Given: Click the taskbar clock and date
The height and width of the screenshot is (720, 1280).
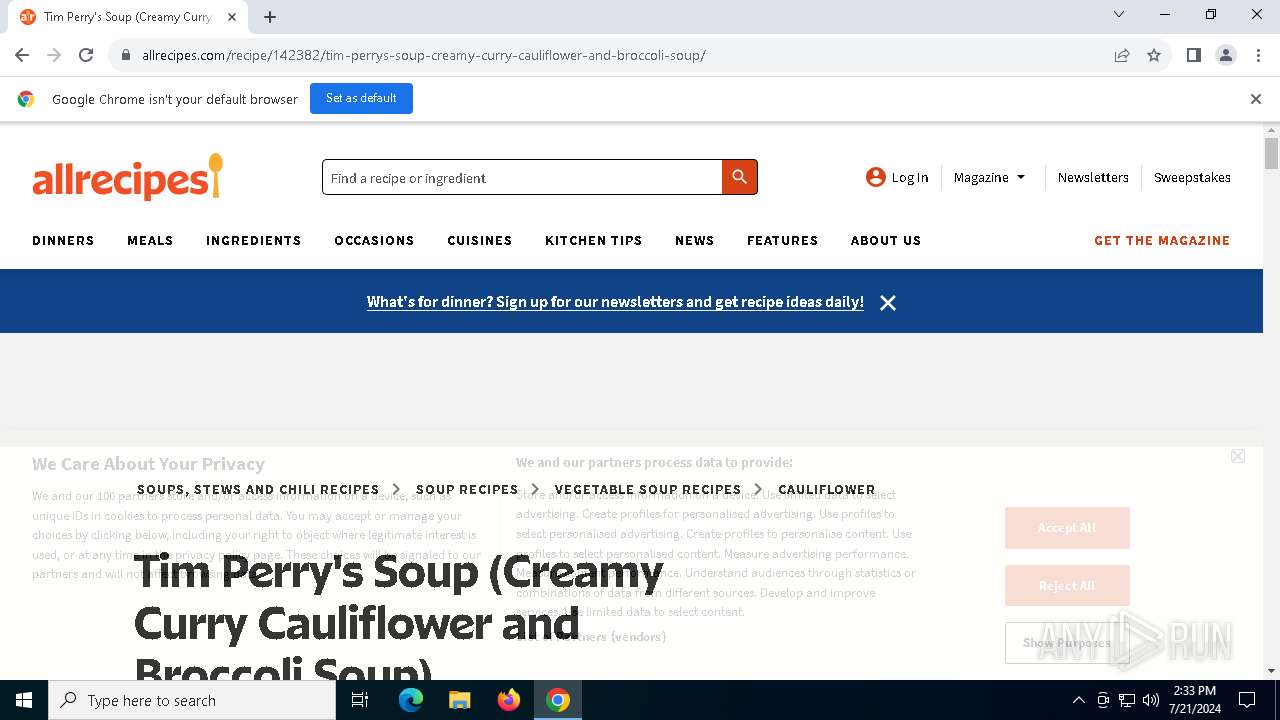Looking at the screenshot, I should (x=1194, y=700).
